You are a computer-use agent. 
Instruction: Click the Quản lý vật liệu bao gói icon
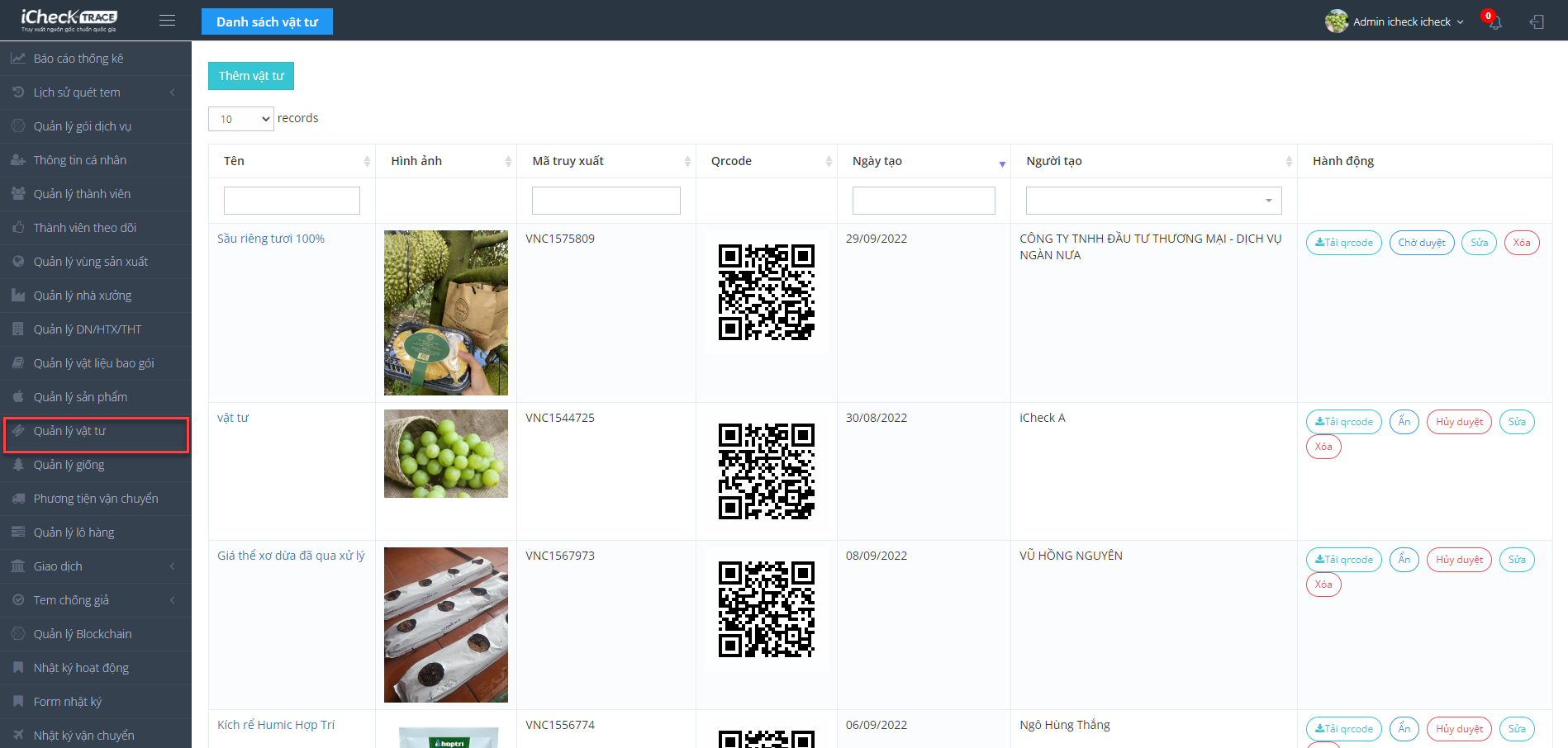coord(18,363)
